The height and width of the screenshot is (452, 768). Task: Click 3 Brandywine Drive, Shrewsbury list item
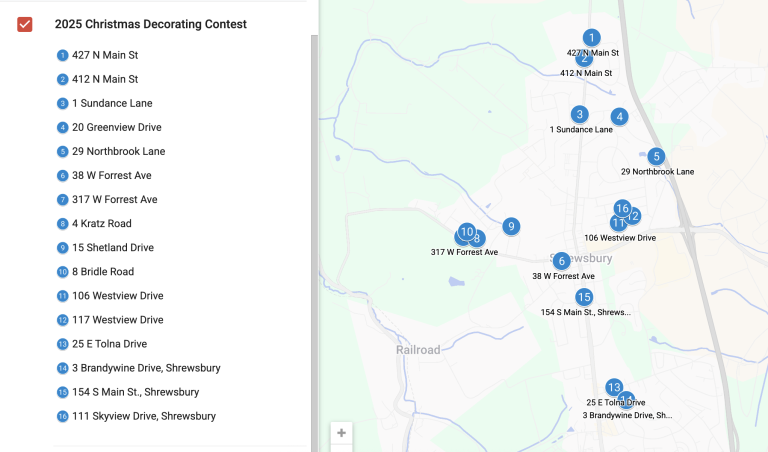click(146, 368)
